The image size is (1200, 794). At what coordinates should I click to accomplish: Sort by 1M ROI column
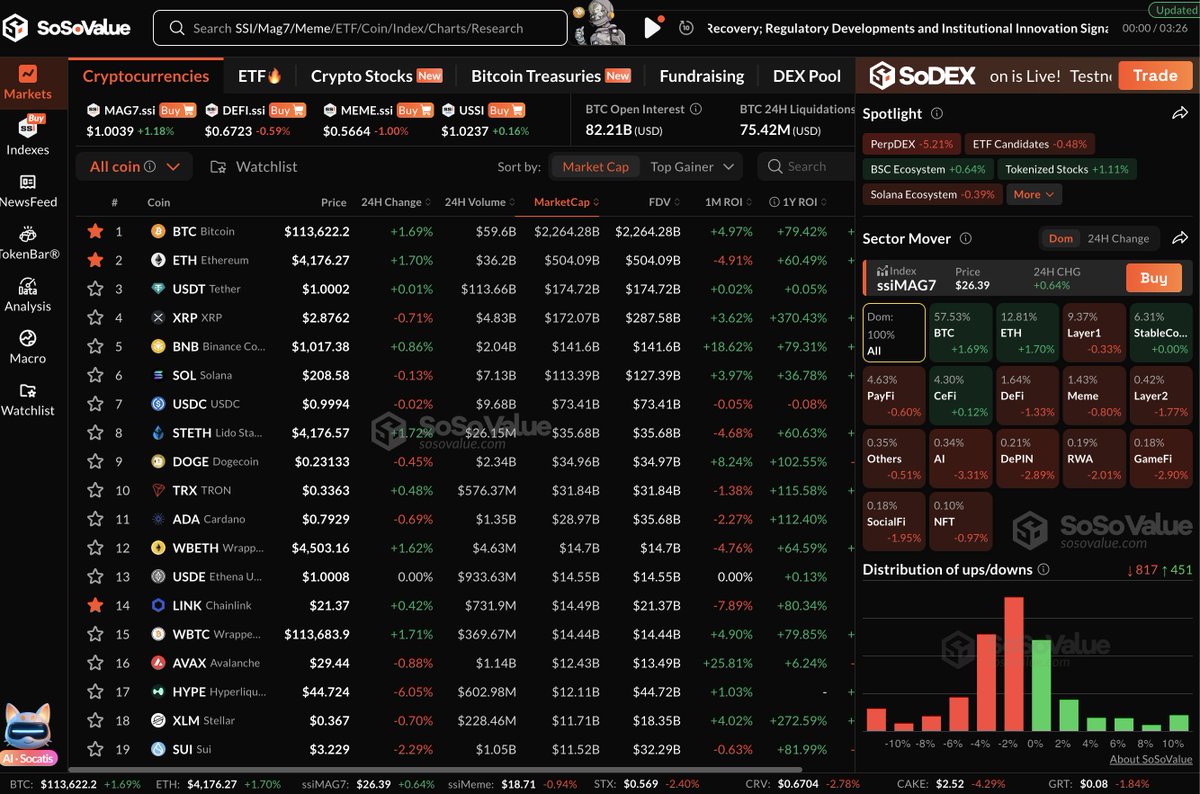click(x=730, y=202)
